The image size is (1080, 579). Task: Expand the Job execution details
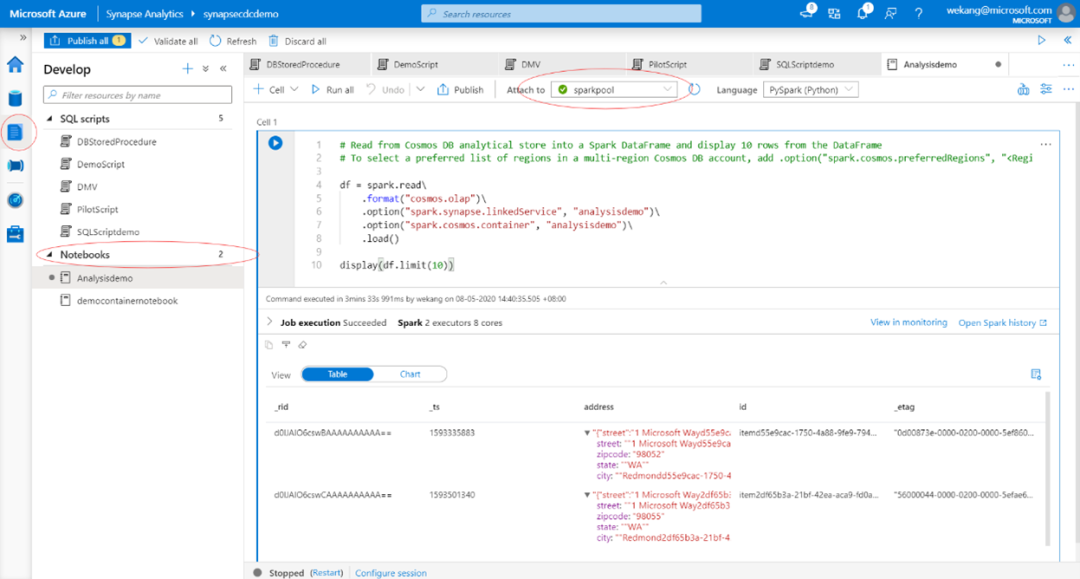pos(269,322)
